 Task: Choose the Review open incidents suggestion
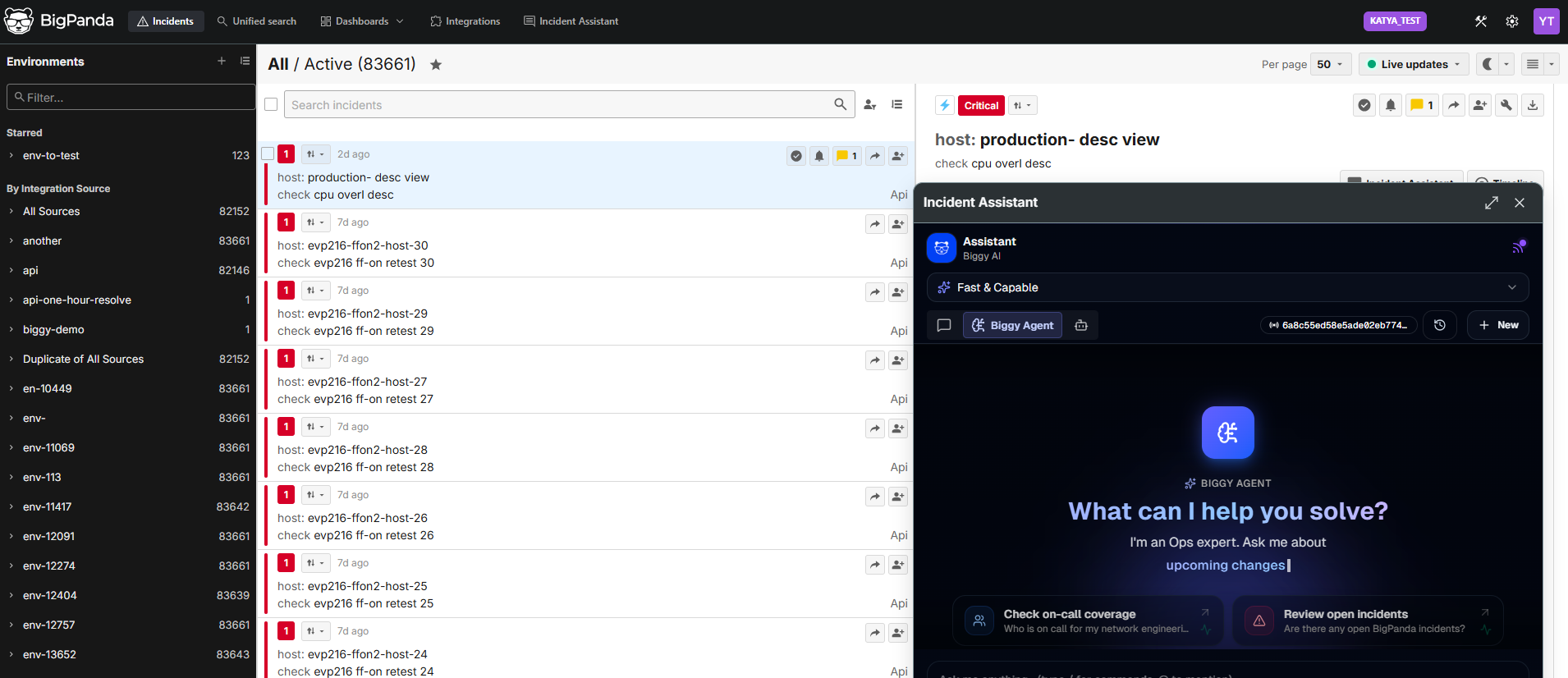click(x=1369, y=621)
